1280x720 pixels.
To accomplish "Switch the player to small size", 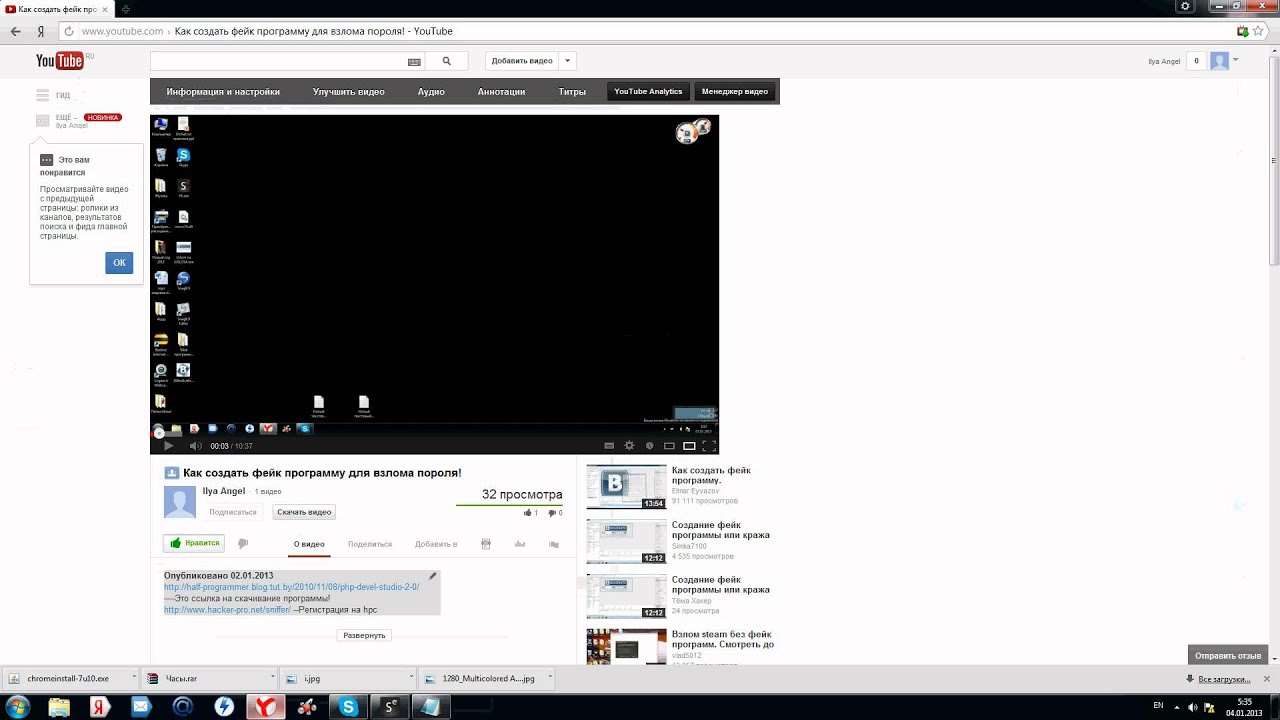I will click(x=669, y=446).
